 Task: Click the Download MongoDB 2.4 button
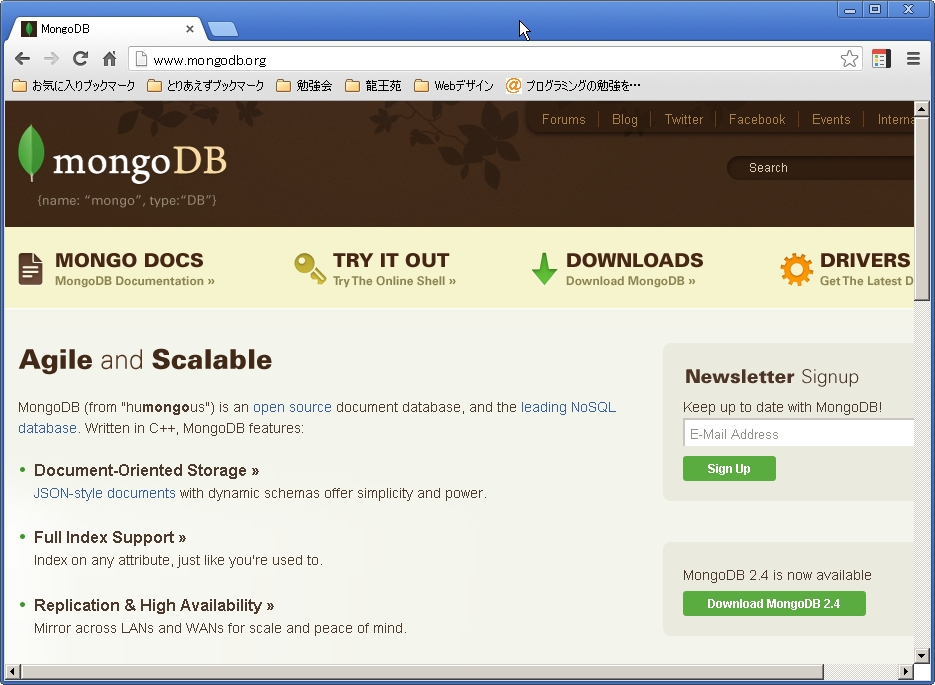click(x=774, y=604)
